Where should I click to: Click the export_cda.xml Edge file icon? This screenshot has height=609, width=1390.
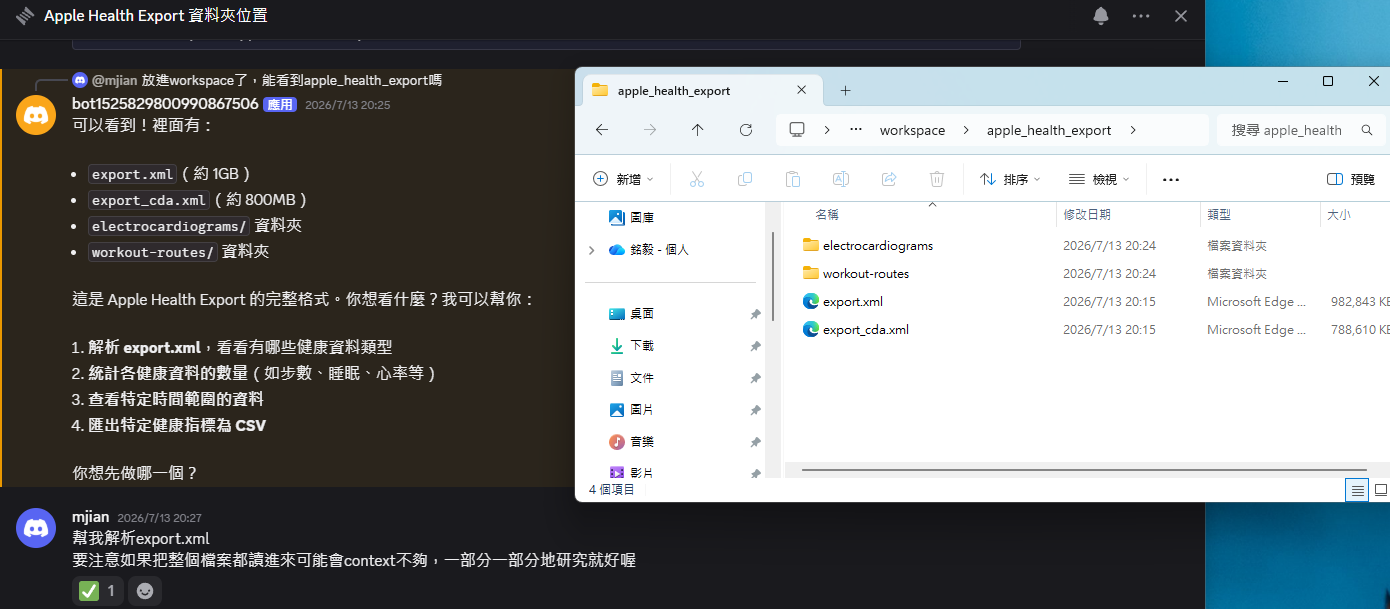[x=811, y=329]
